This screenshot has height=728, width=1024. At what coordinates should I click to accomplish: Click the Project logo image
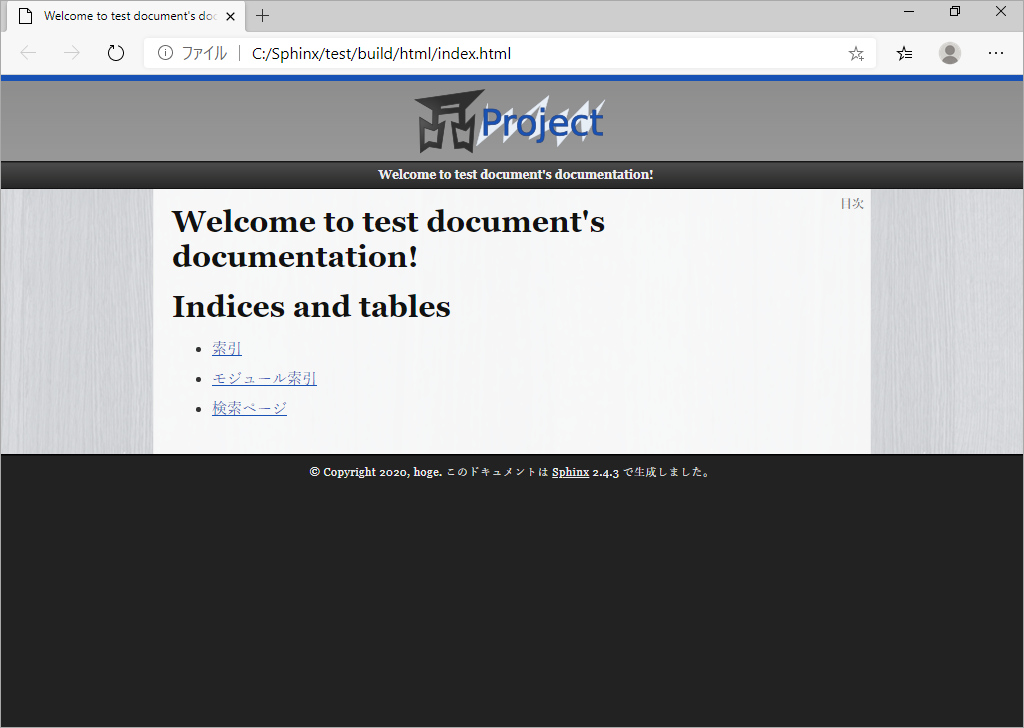[x=510, y=121]
